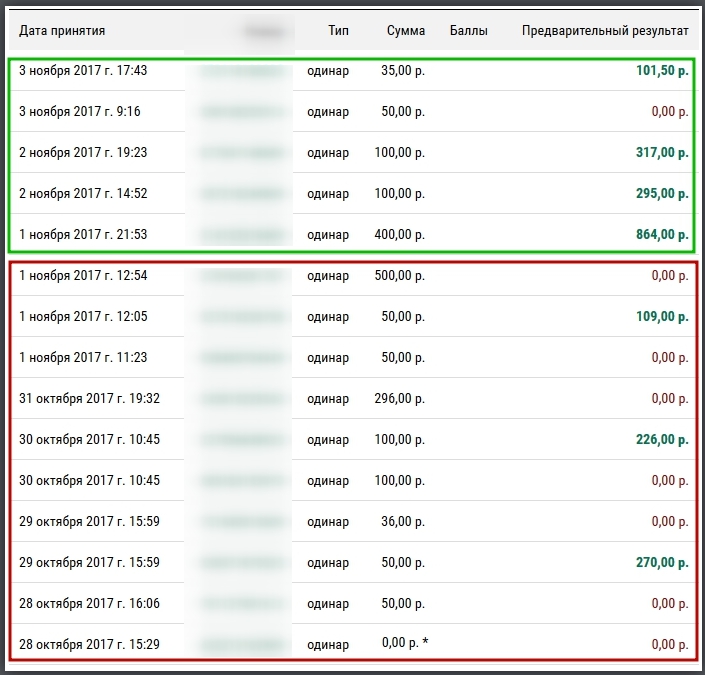Viewport: 705px width, 675px height.
Task: Click the 100,00 р. stake for 2 ноября 14:52
Action: [400, 193]
